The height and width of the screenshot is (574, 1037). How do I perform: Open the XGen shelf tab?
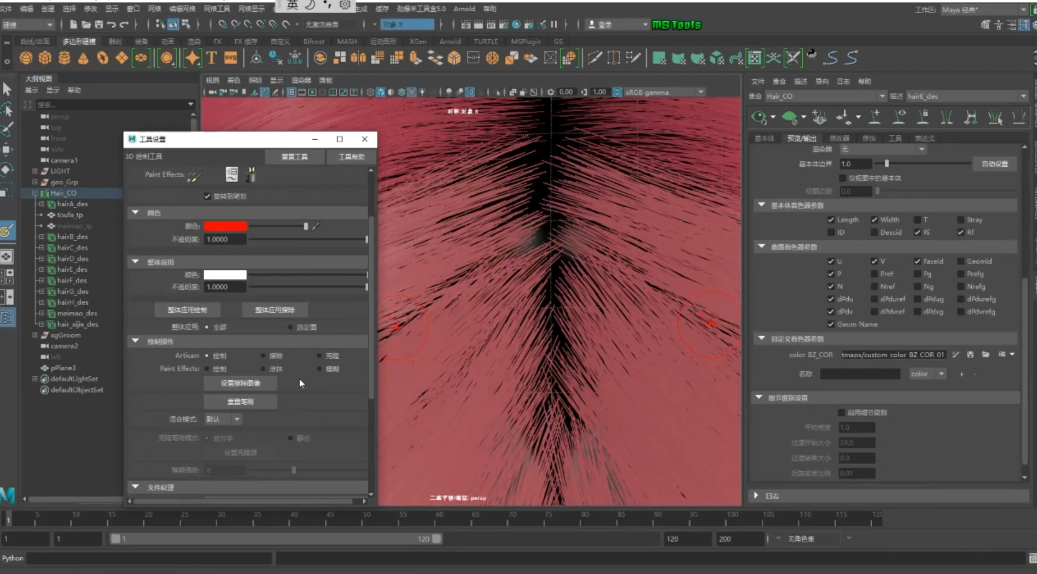click(418, 41)
